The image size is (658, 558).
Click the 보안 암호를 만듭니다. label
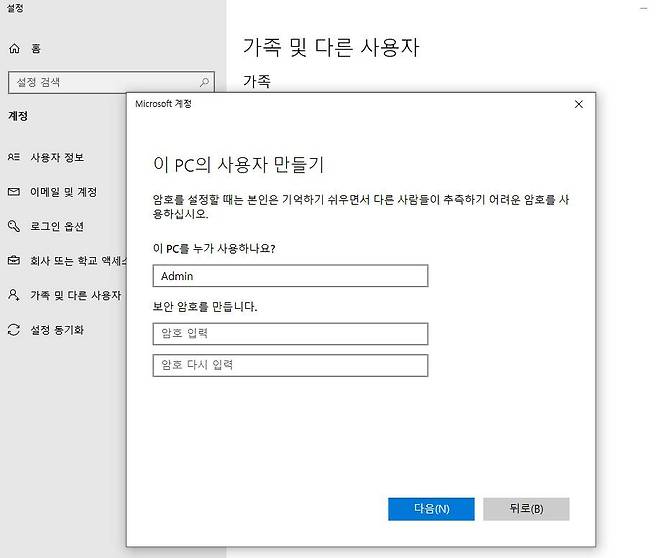point(205,306)
